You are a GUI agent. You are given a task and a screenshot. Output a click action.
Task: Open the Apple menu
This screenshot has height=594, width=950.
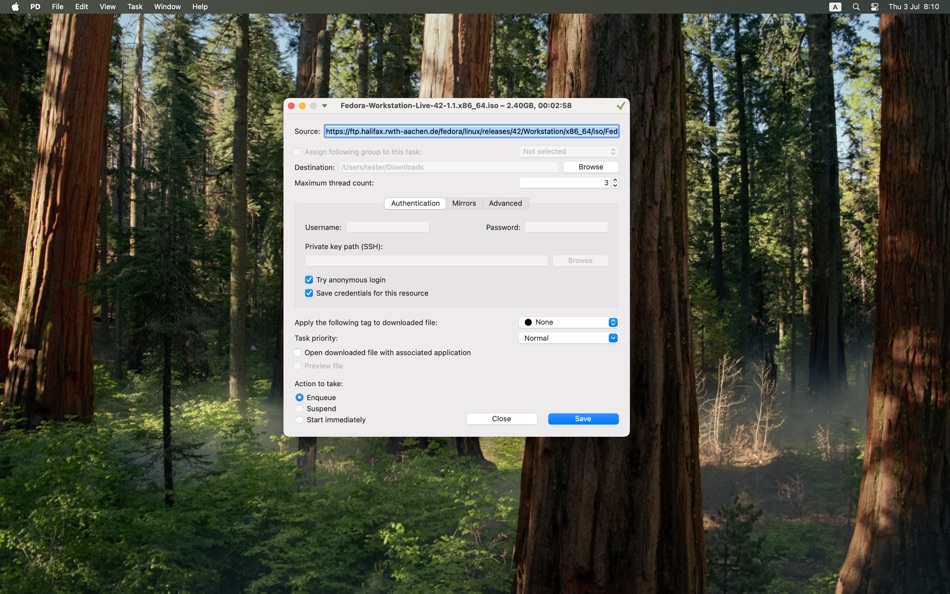[15, 7]
